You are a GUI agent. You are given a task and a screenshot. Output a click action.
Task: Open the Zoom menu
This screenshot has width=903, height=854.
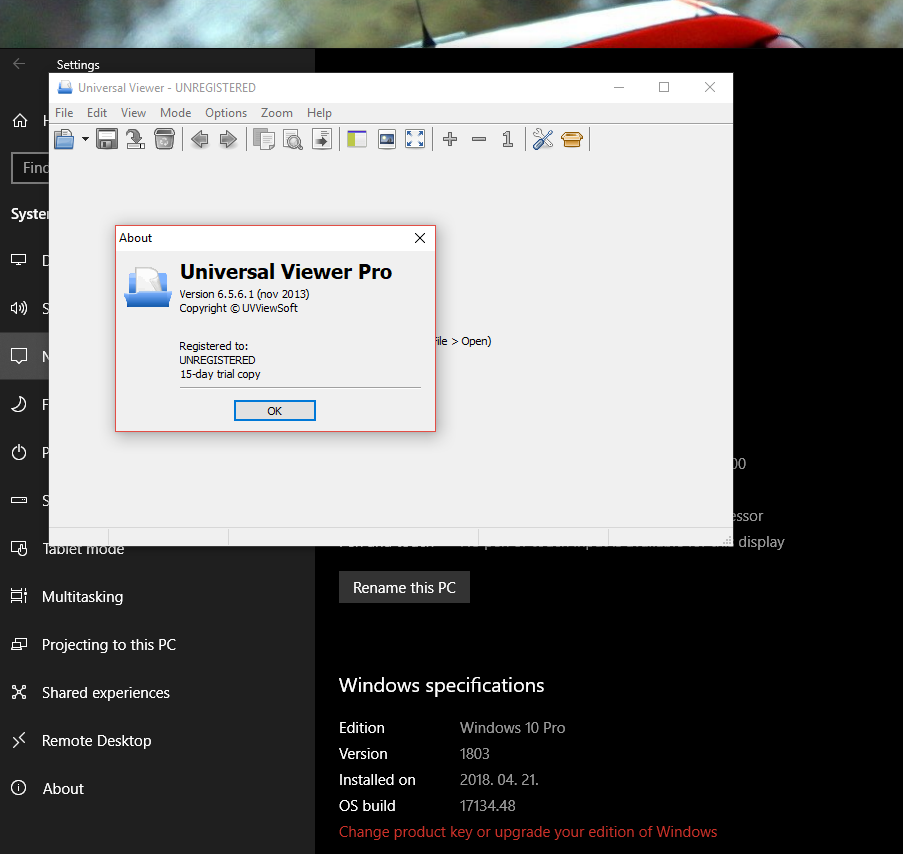click(x=276, y=113)
